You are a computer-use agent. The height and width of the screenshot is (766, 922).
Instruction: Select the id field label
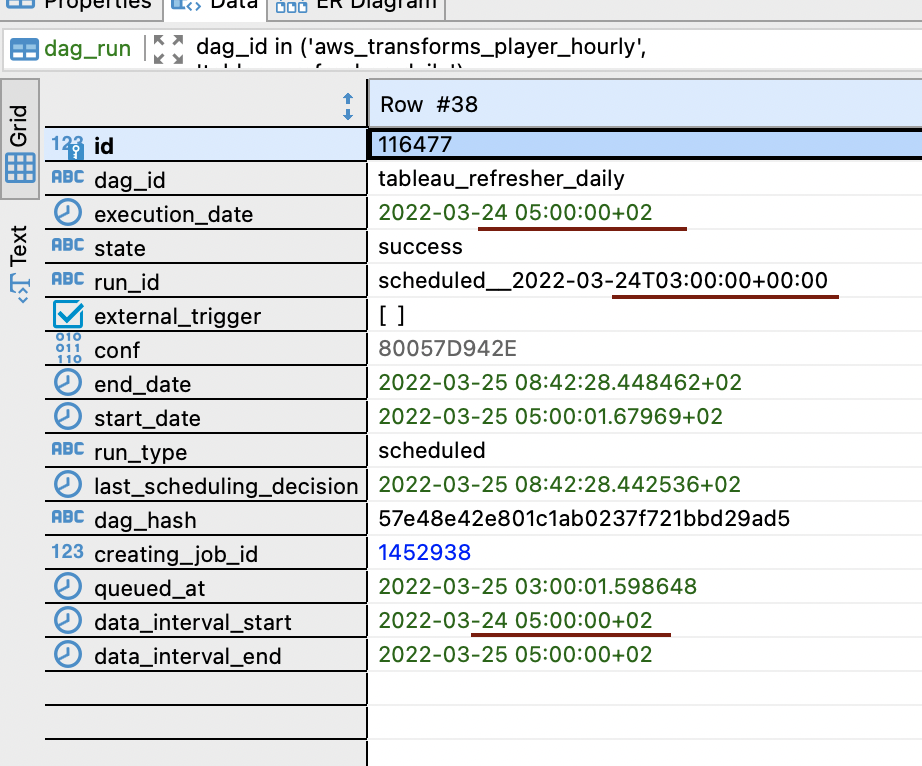click(104, 146)
